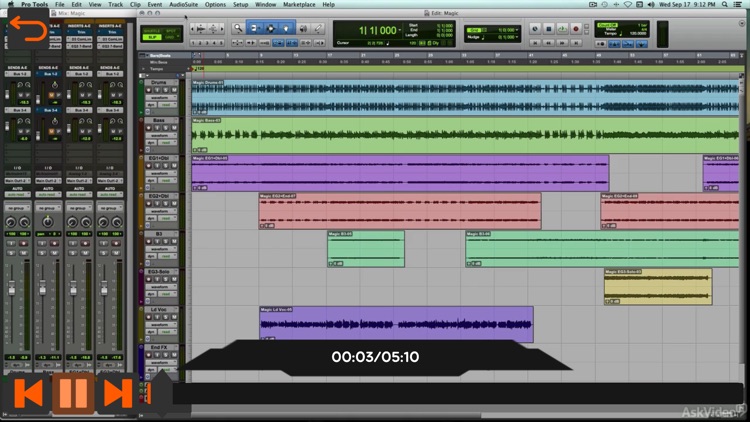The image size is (750, 422).
Task: Select the Scrubber speaker tool
Action: [303, 29]
